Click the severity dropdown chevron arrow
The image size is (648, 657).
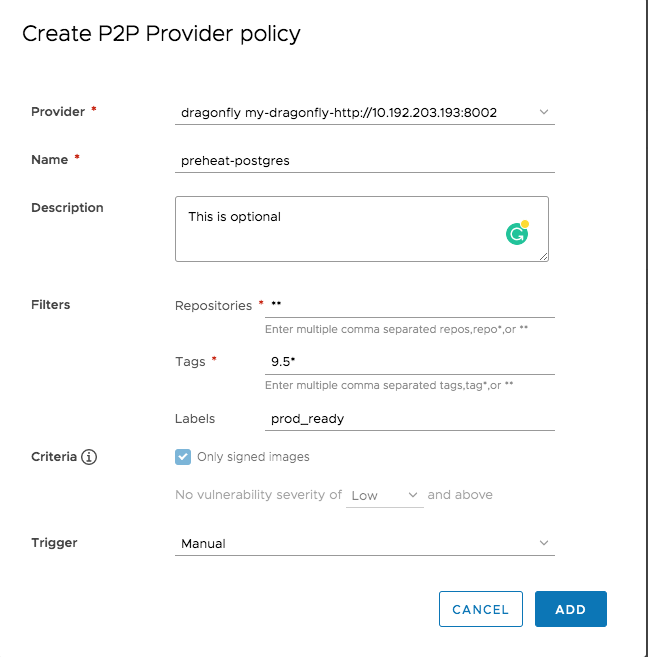click(413, 495)
